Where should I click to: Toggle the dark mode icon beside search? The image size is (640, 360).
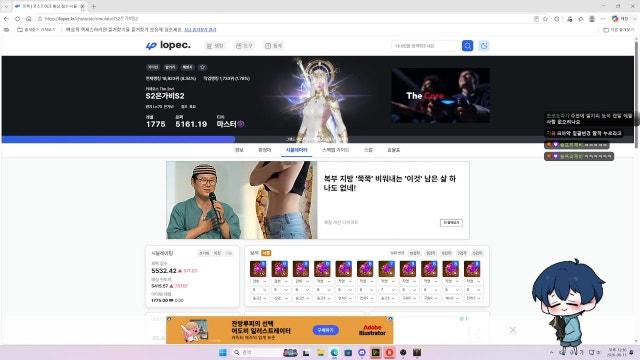pos(484,46)
